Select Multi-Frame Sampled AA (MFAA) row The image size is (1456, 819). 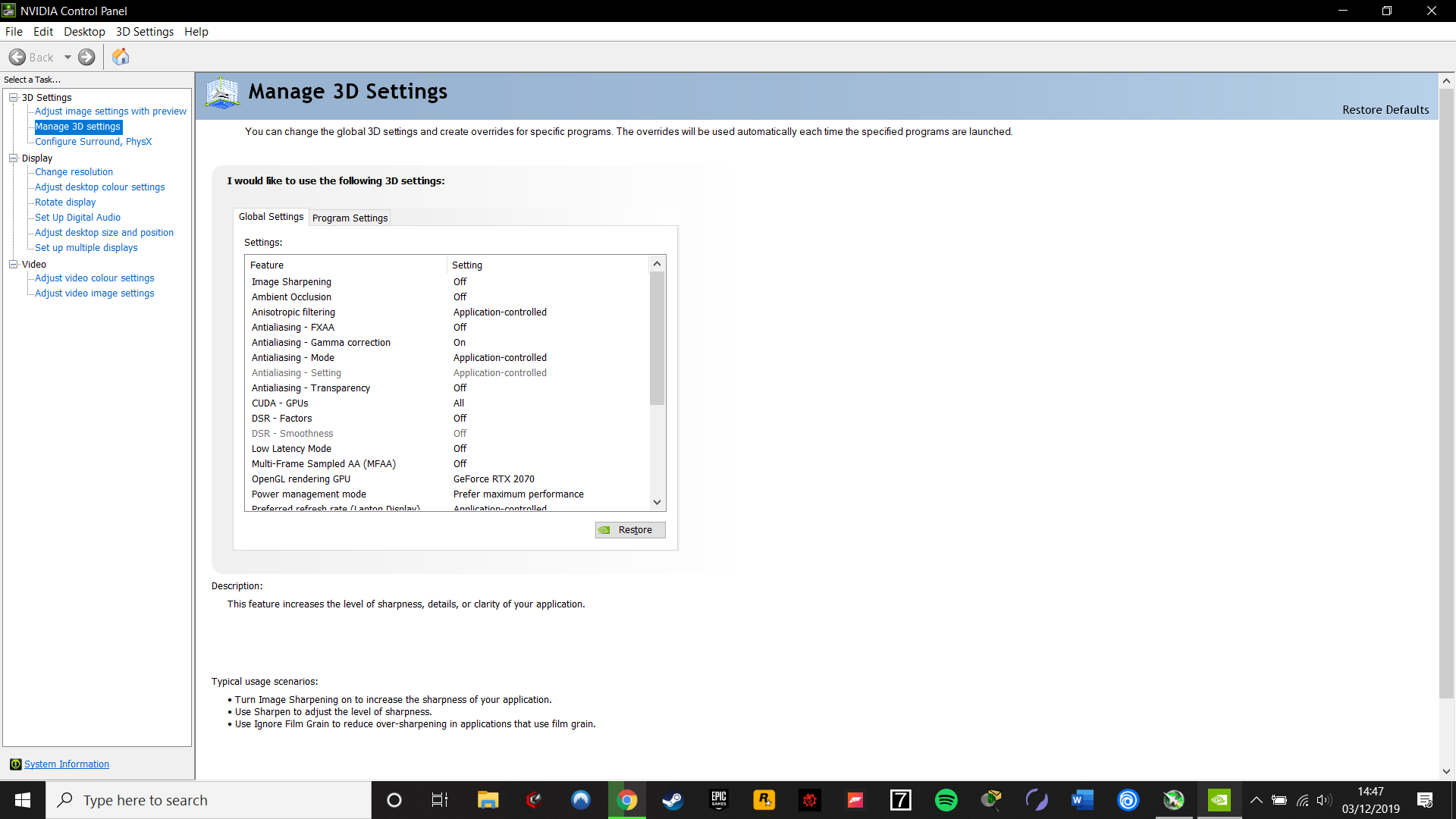(447, 464)
